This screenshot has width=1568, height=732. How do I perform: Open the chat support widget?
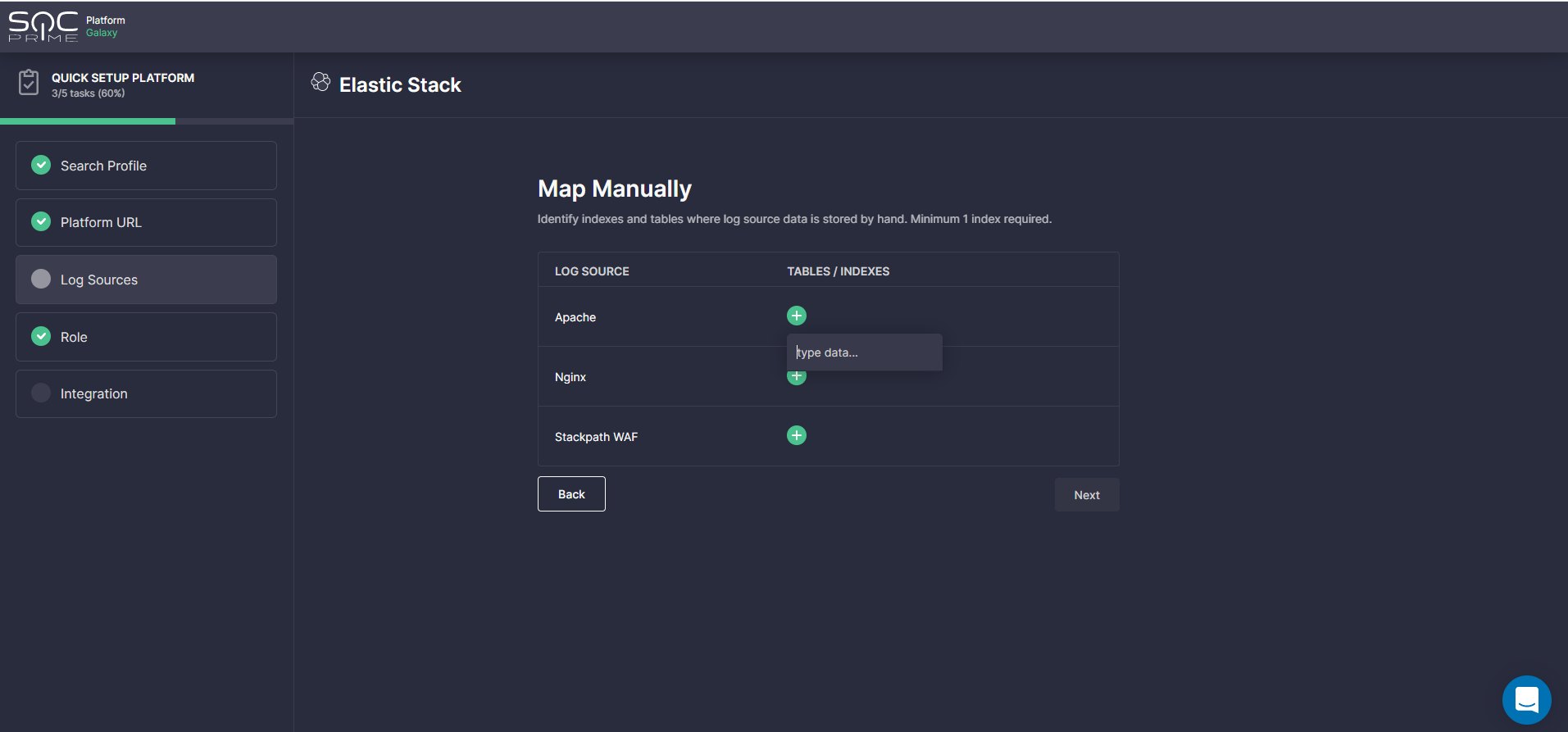click(x=1525, y=699)
